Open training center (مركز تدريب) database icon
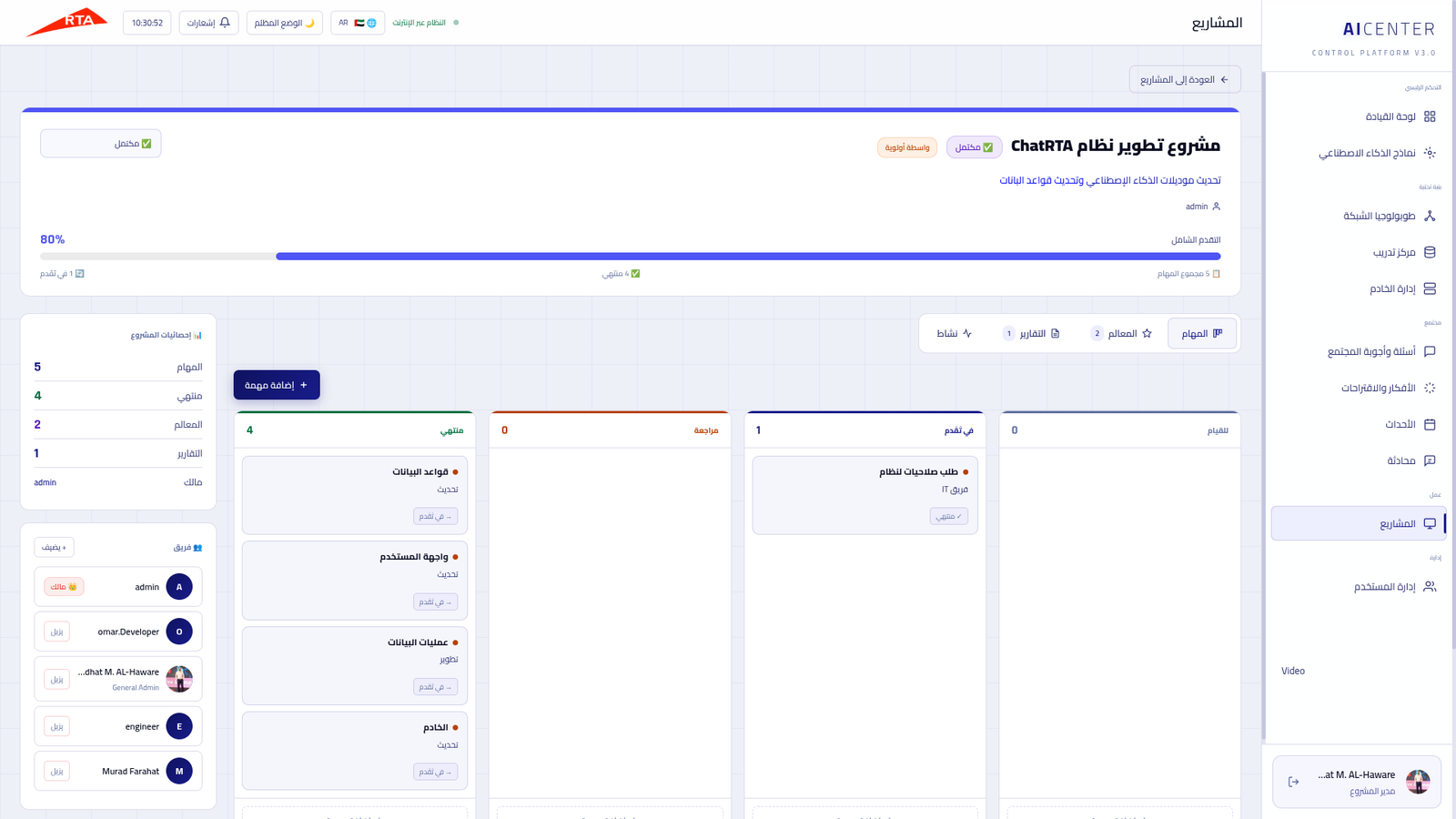Screen dimensions: 1456x819 1430,252
